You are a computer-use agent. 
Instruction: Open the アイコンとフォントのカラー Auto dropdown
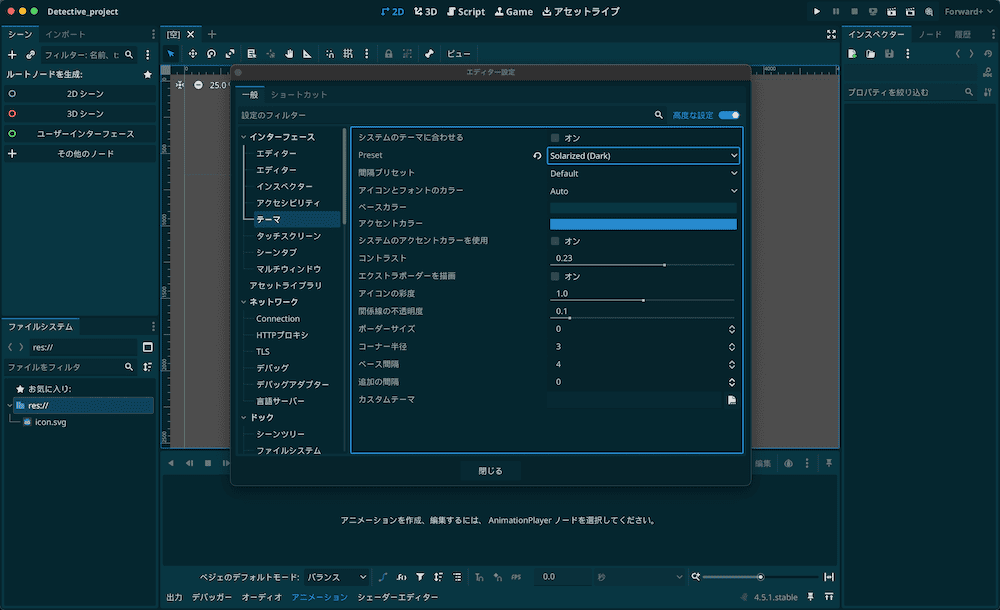click(643, 190)
